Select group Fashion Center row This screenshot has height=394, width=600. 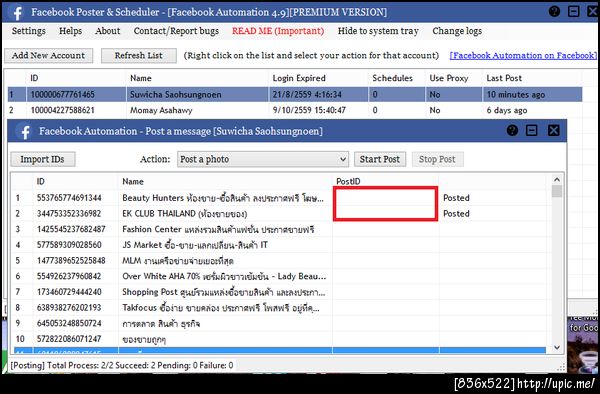tap(280, 229)
